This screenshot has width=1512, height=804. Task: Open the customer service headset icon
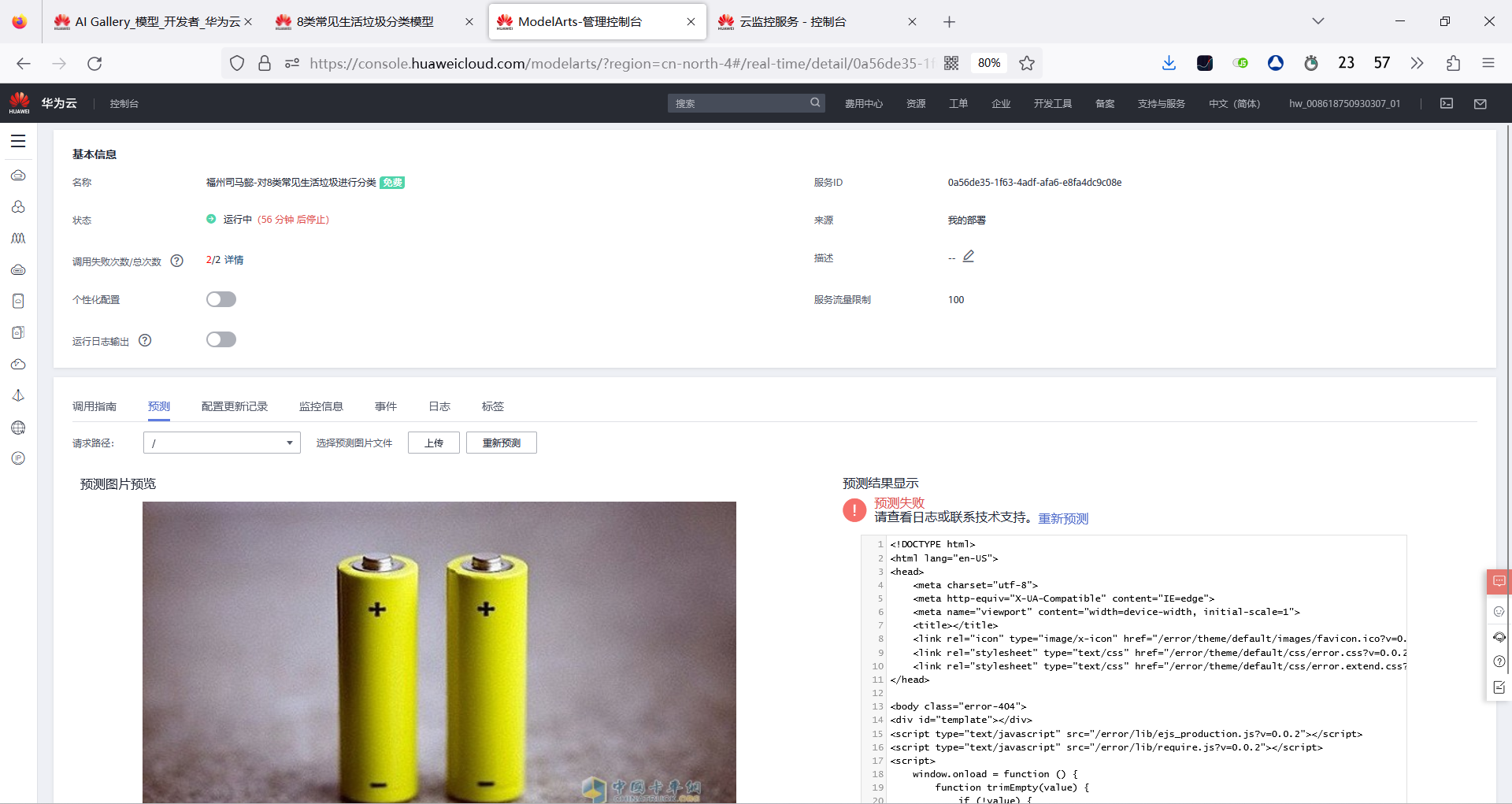pyautogui.click(x=1499, y=636)
